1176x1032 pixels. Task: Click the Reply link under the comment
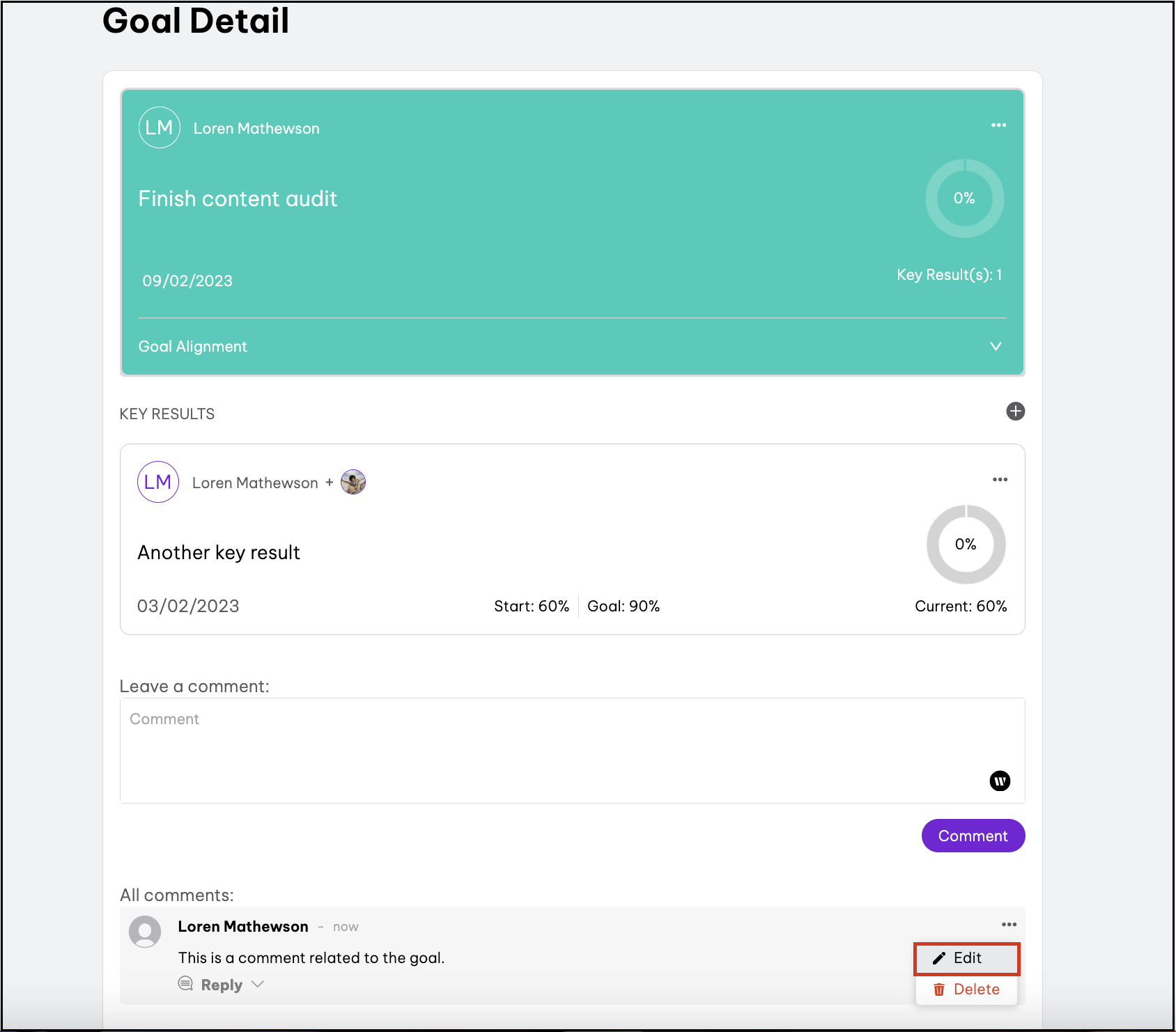coord(222,985)
